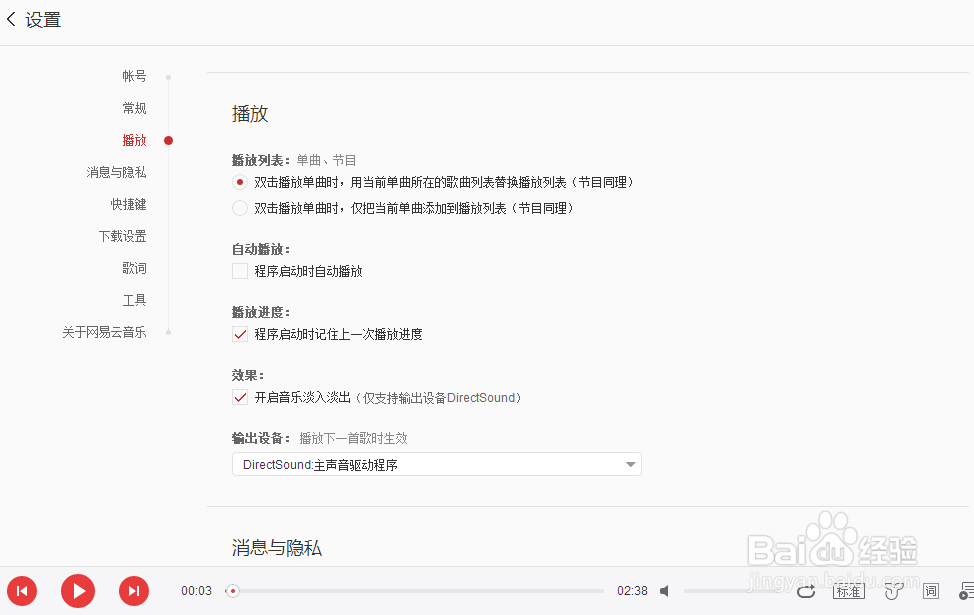Mute the volume speaker icon
The height and width of the screenshot is (615, 974).
664,591
